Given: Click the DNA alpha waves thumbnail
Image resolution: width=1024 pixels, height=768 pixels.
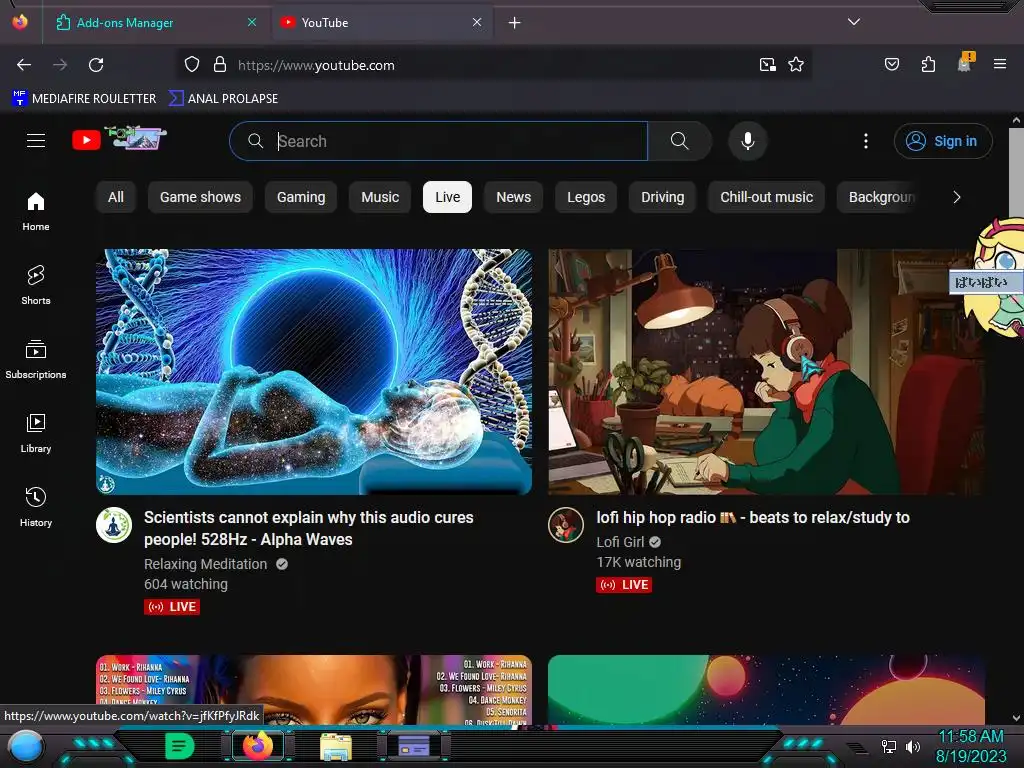Looking at the screenshot, I should (314, 372).
